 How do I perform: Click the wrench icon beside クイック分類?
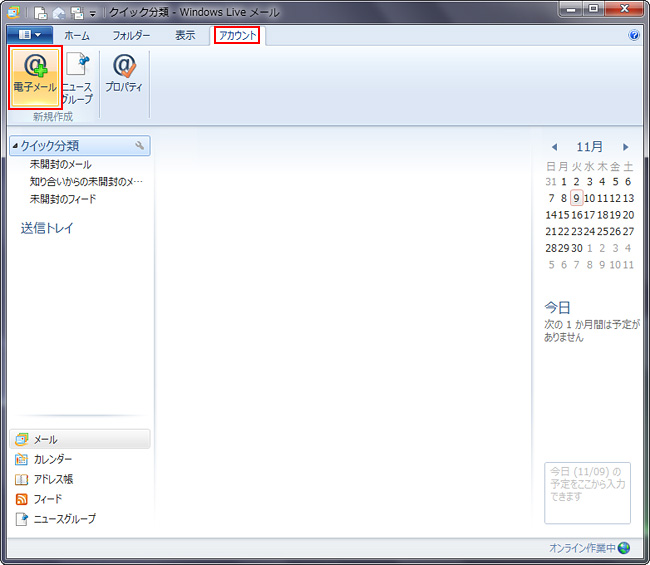(140, 145)
